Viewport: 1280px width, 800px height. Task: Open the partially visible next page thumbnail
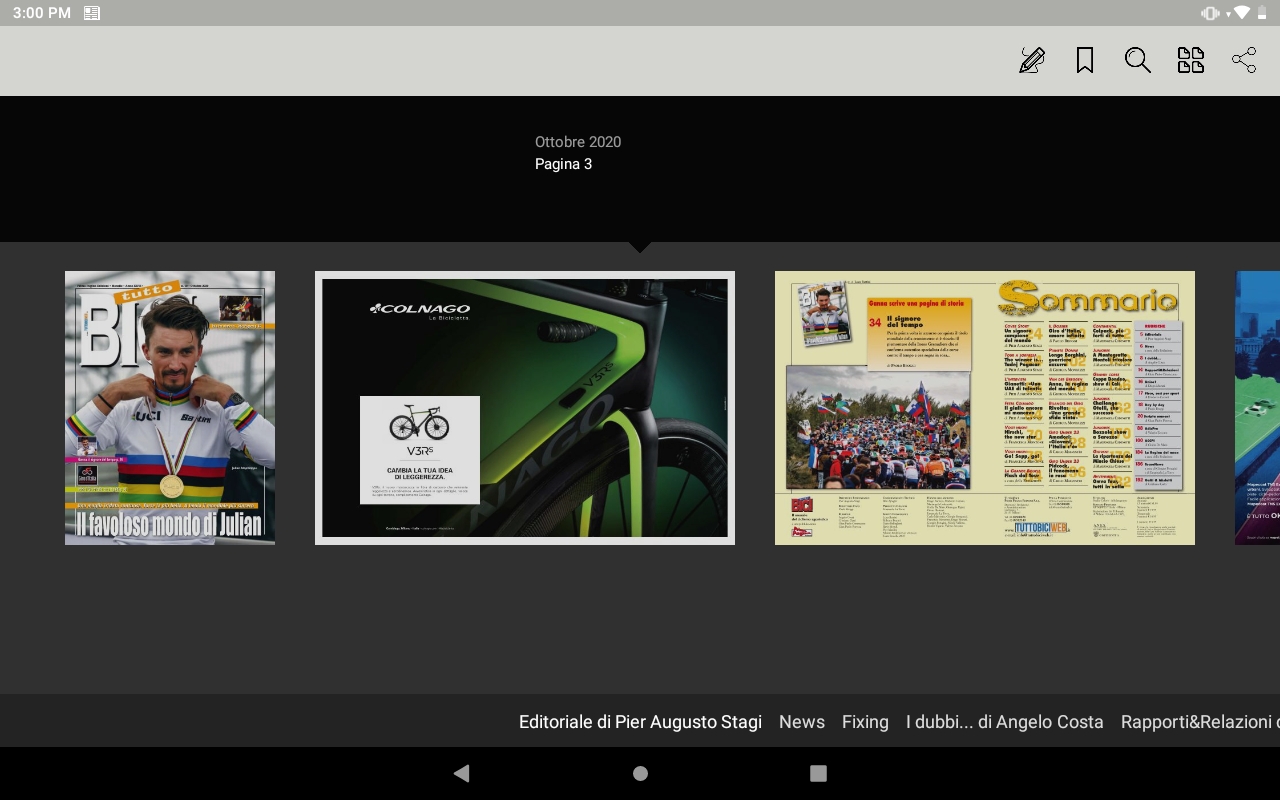point(1257,408)
